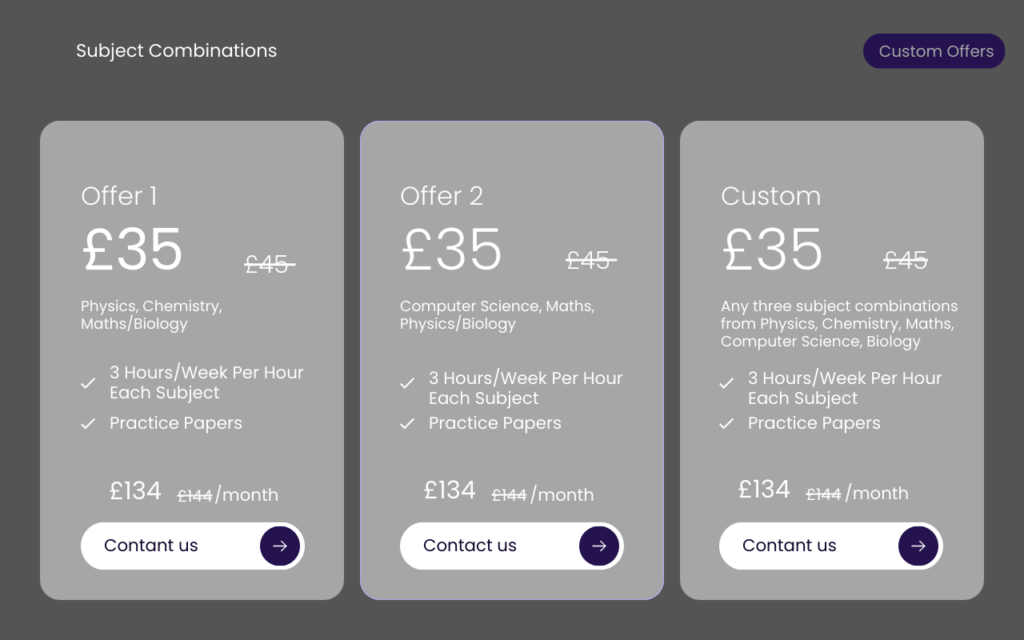Select the Offer 1 card title
Screen dimensions: 1024x640
(119, 196)
